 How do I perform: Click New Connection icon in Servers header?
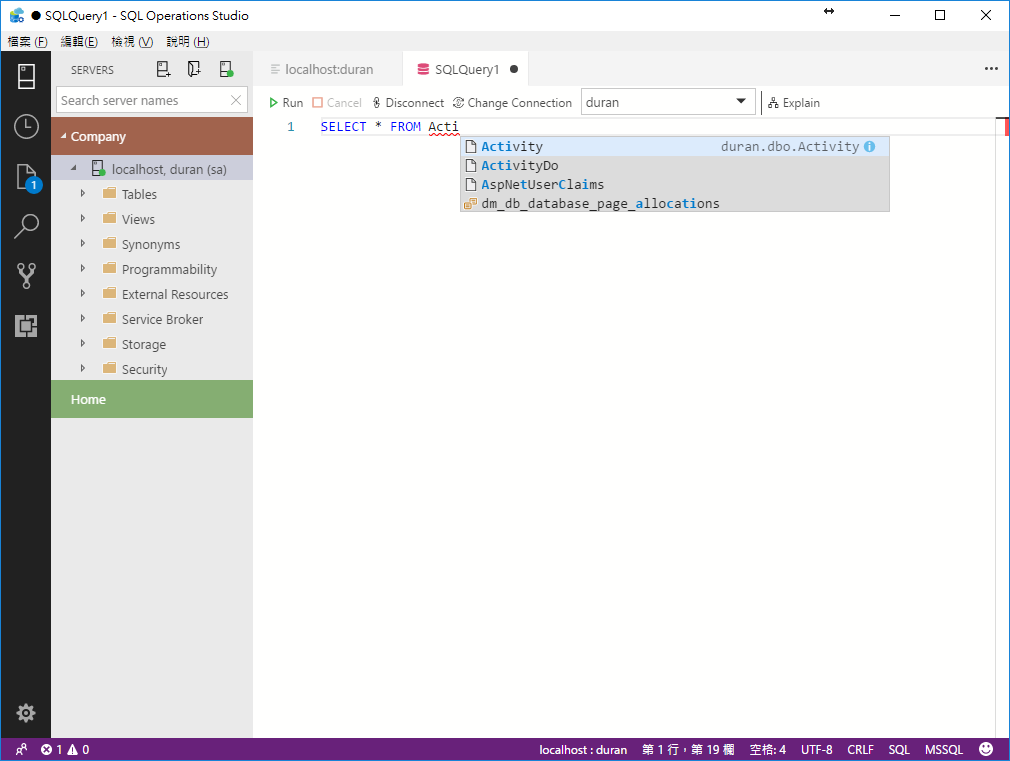pos(164,69)
